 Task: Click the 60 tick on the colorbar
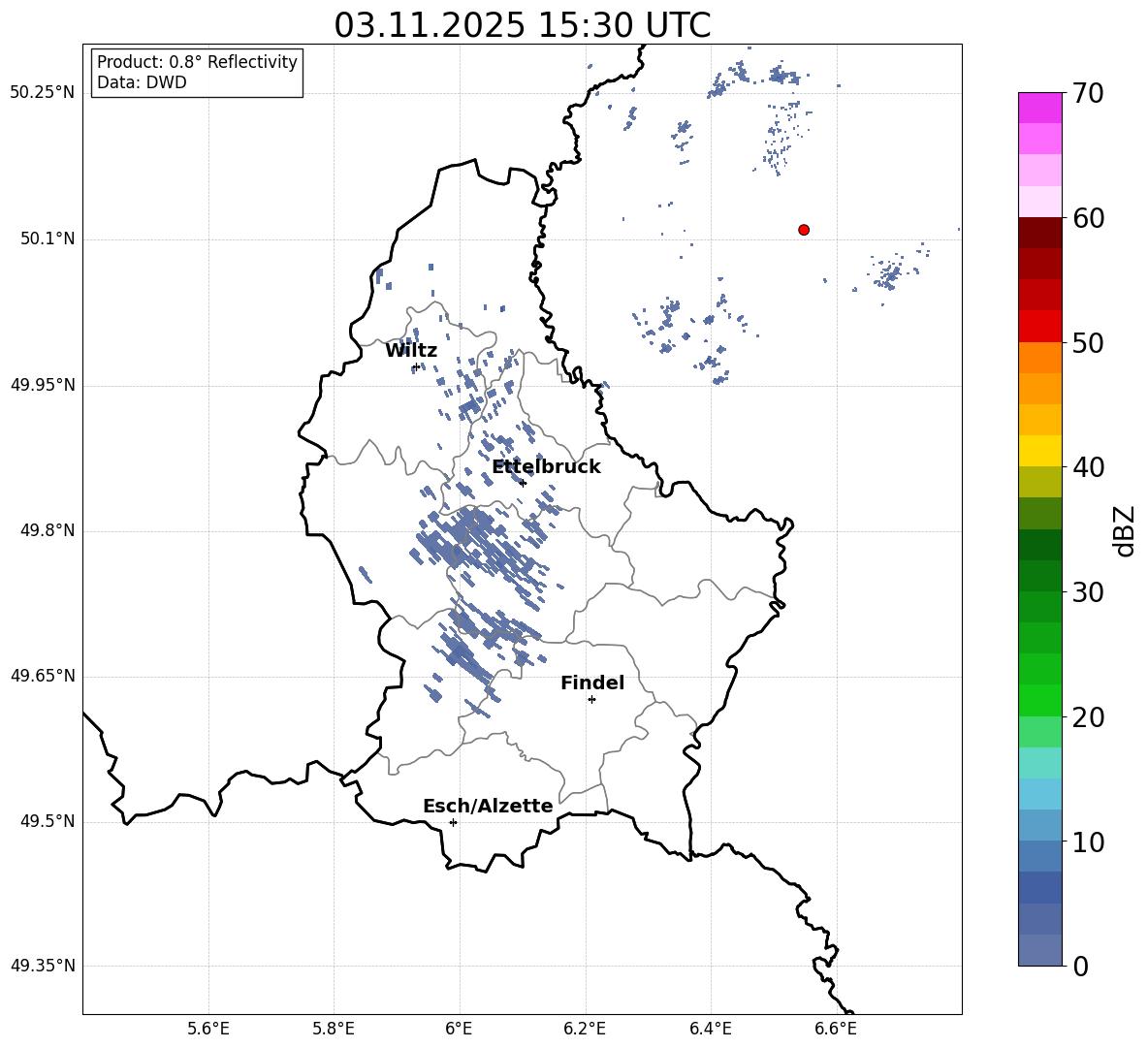1088,217
